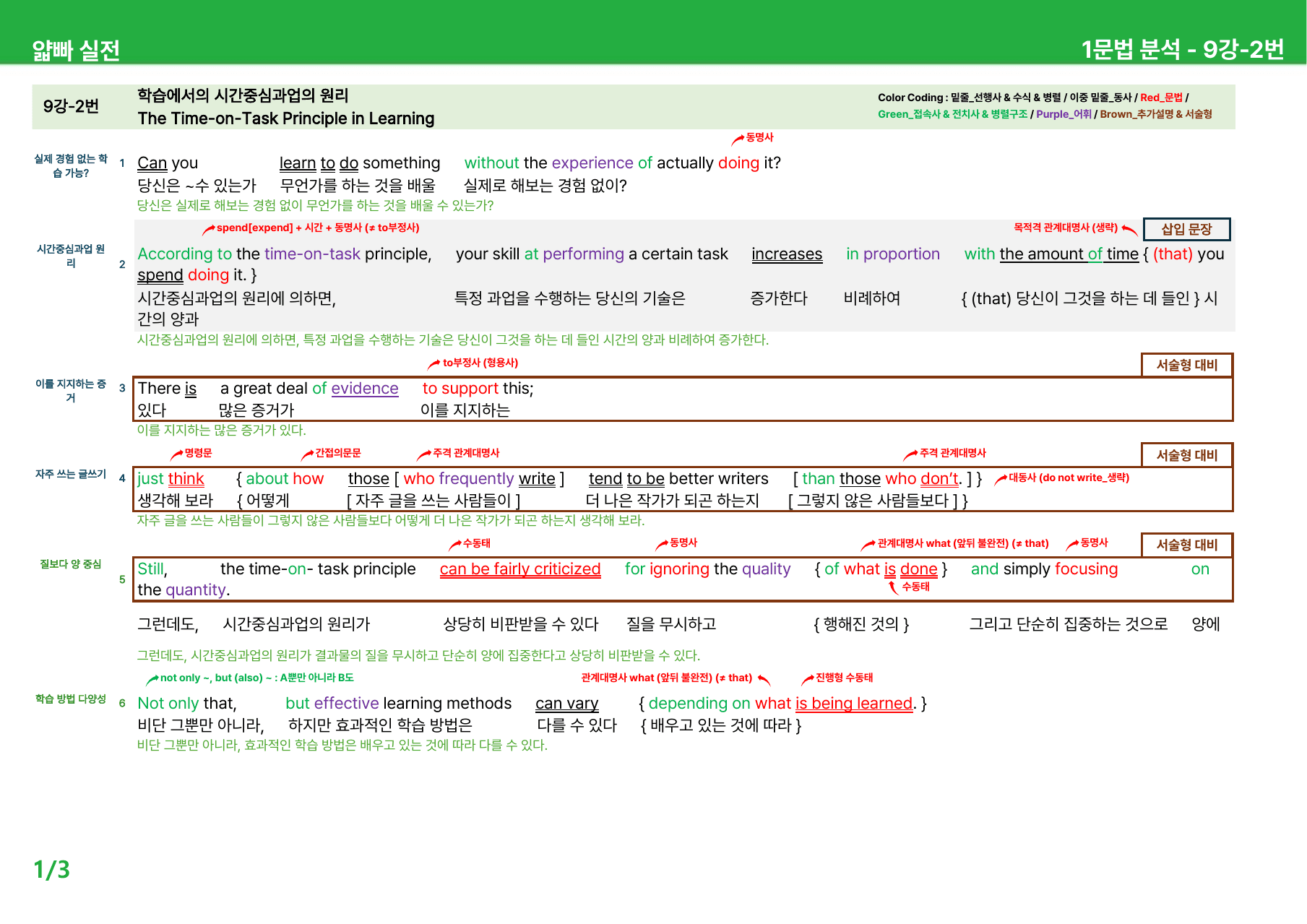Click the '대동사 (do not write_생략)' annotation
The height and width of the screenshot is (924, 1307).
pyautogui.click(x=1069, y=478)
